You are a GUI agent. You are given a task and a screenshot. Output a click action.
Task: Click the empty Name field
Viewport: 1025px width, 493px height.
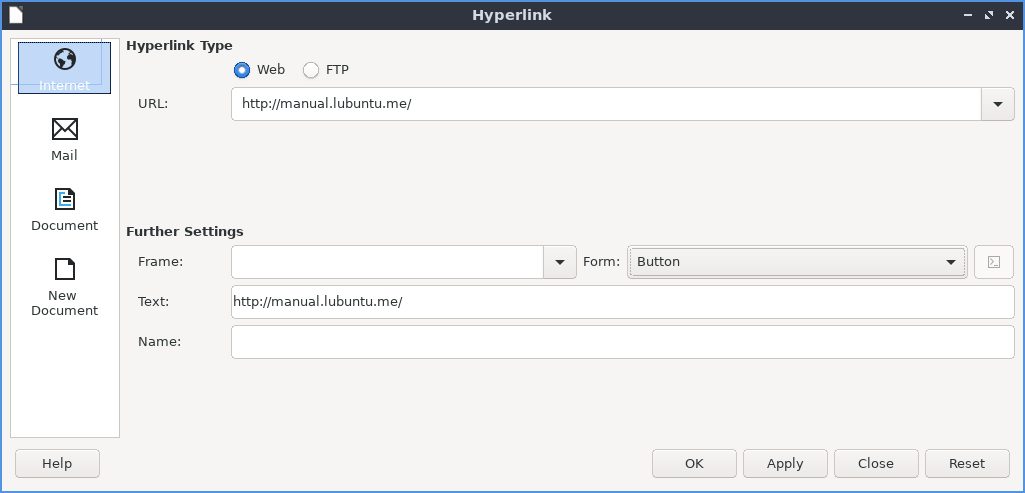(622, 342)
